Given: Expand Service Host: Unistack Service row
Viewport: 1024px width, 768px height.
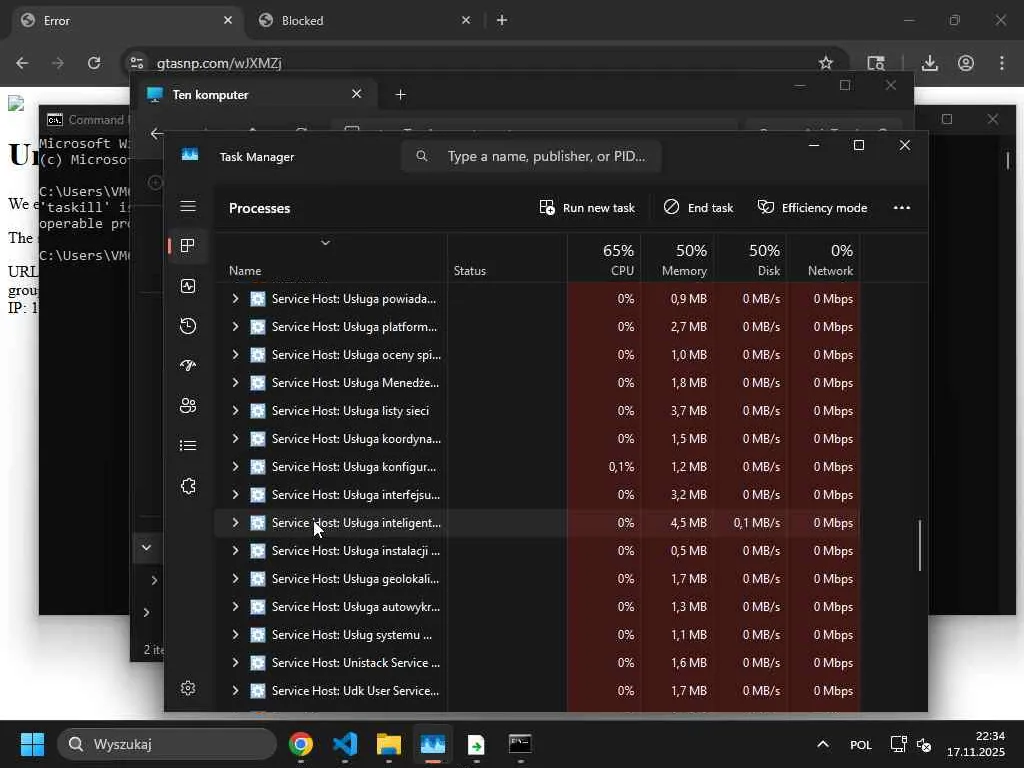Looking at the screenshot, I should pyautogui.click(x=235, y=663).
